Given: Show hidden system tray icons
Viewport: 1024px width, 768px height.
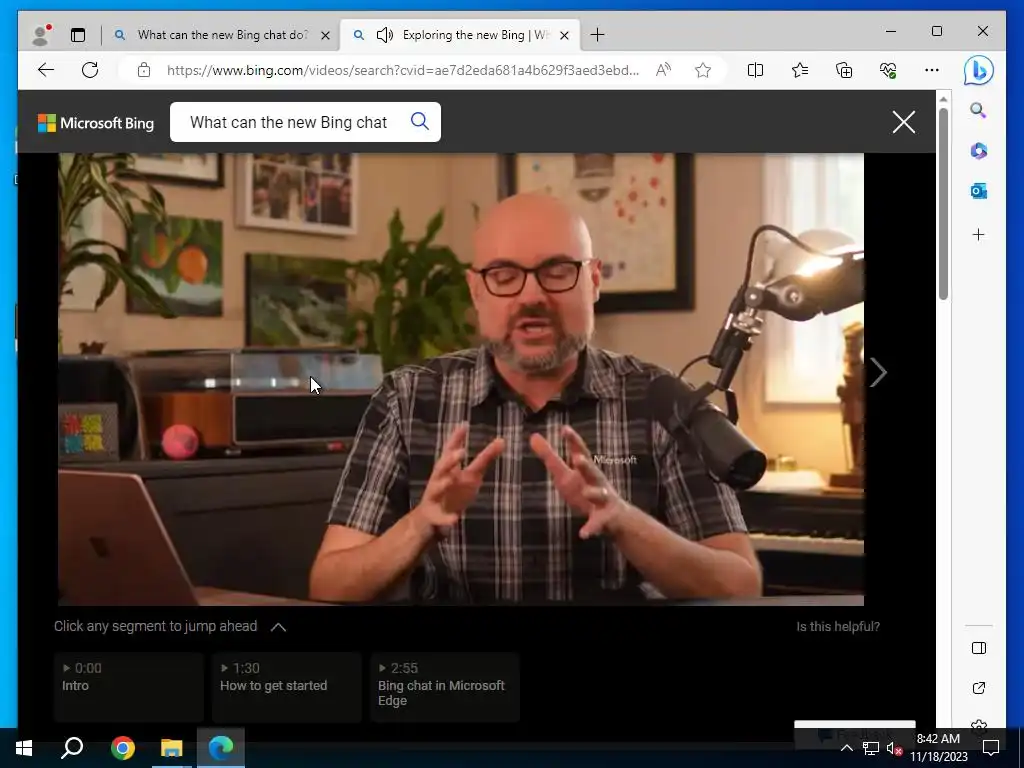Looking at the screenshot, I should 846,748.
